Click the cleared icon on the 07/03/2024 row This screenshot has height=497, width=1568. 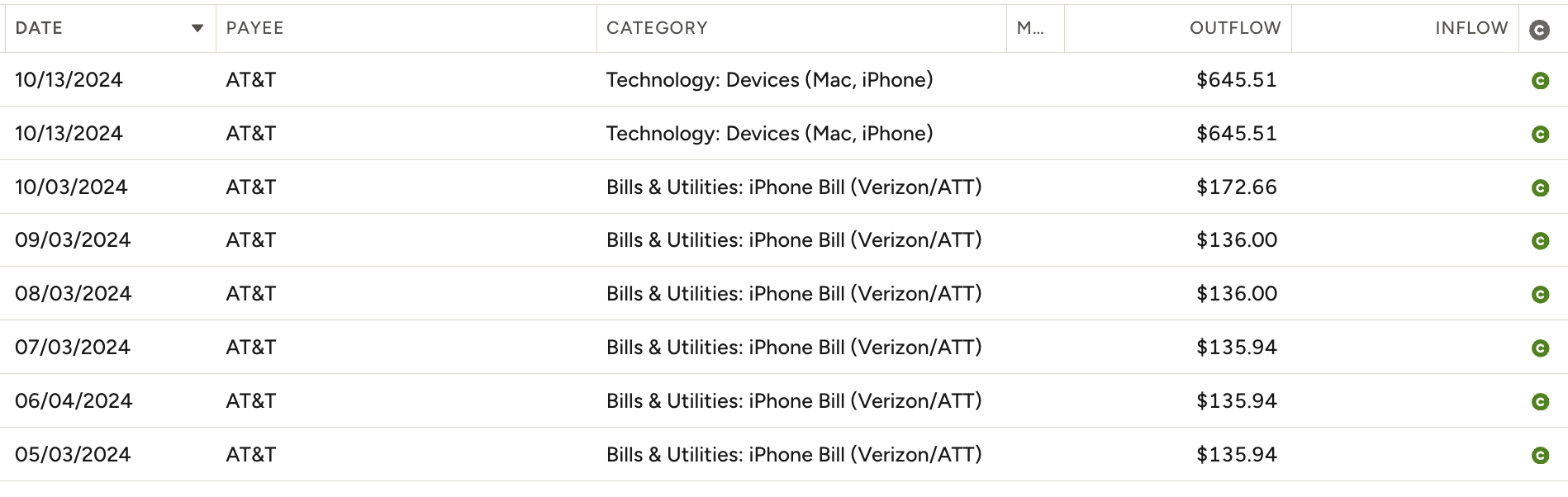pos(1541,348)
